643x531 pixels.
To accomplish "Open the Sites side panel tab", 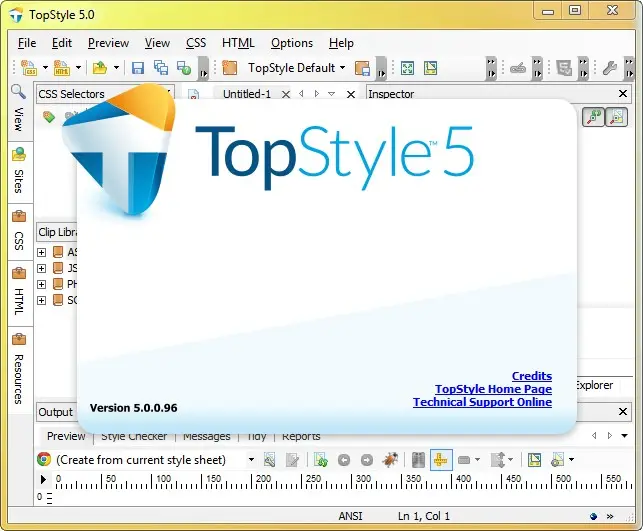I will (19, 171).
